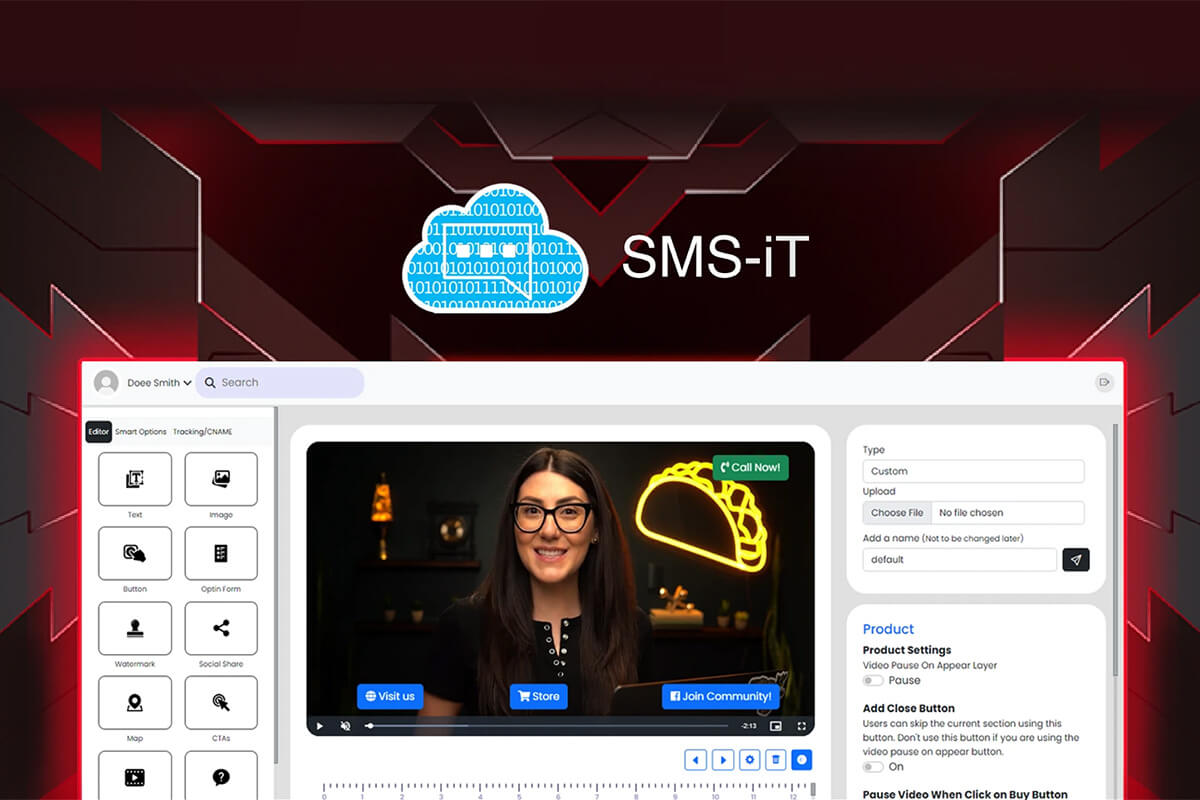Click the Product Settings label
Screen dimensions: 1200x800
(x=907, y=650)
